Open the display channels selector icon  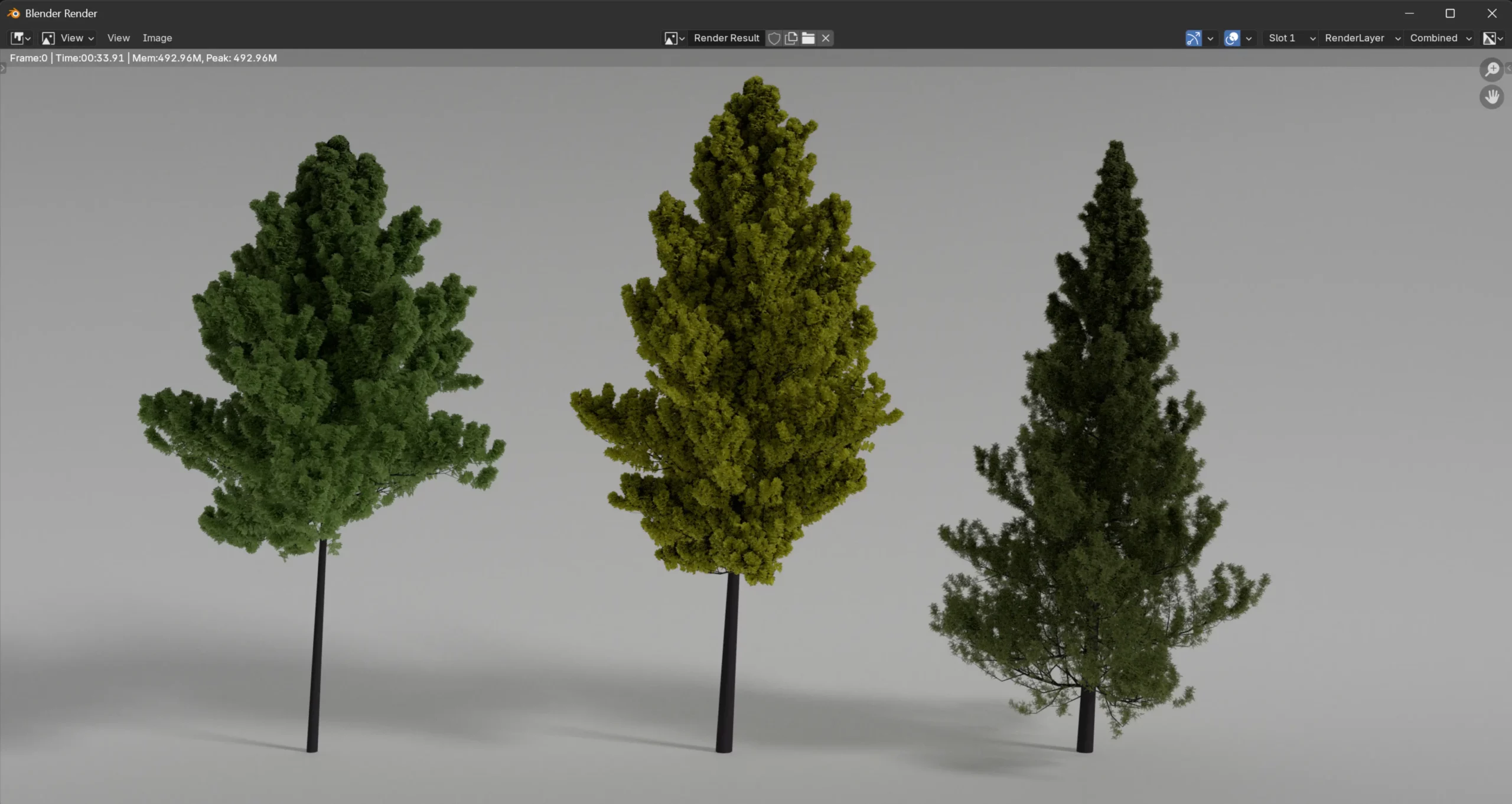point(1493,38)
